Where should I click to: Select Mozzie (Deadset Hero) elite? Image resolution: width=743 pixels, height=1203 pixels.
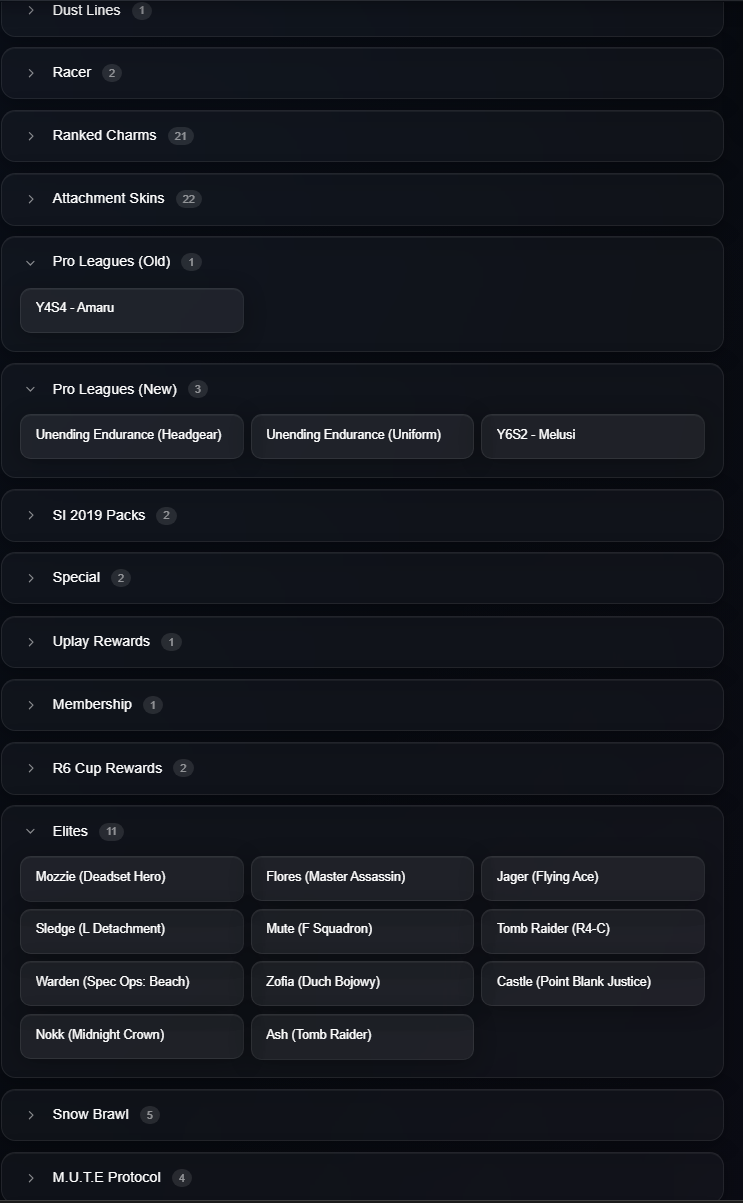(x=132, y=878)
